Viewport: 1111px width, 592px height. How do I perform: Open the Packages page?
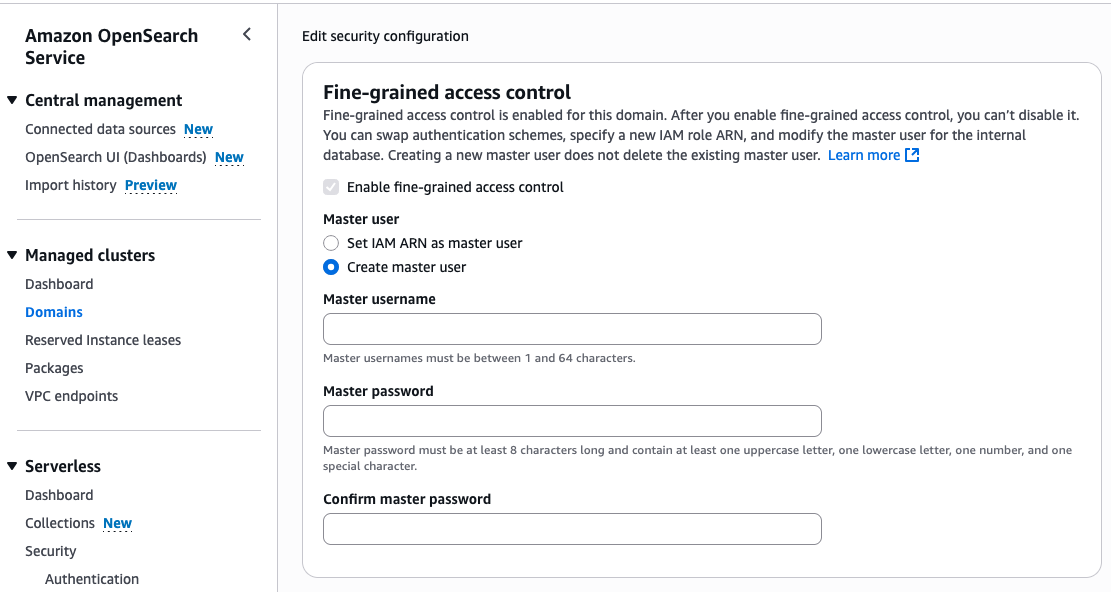(x=54, y=368)
